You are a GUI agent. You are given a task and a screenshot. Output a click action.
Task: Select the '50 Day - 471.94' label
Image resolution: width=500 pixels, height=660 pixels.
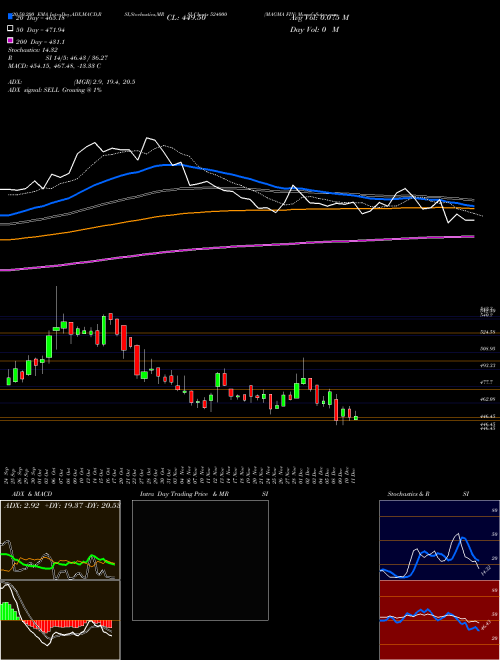[40, 30]
